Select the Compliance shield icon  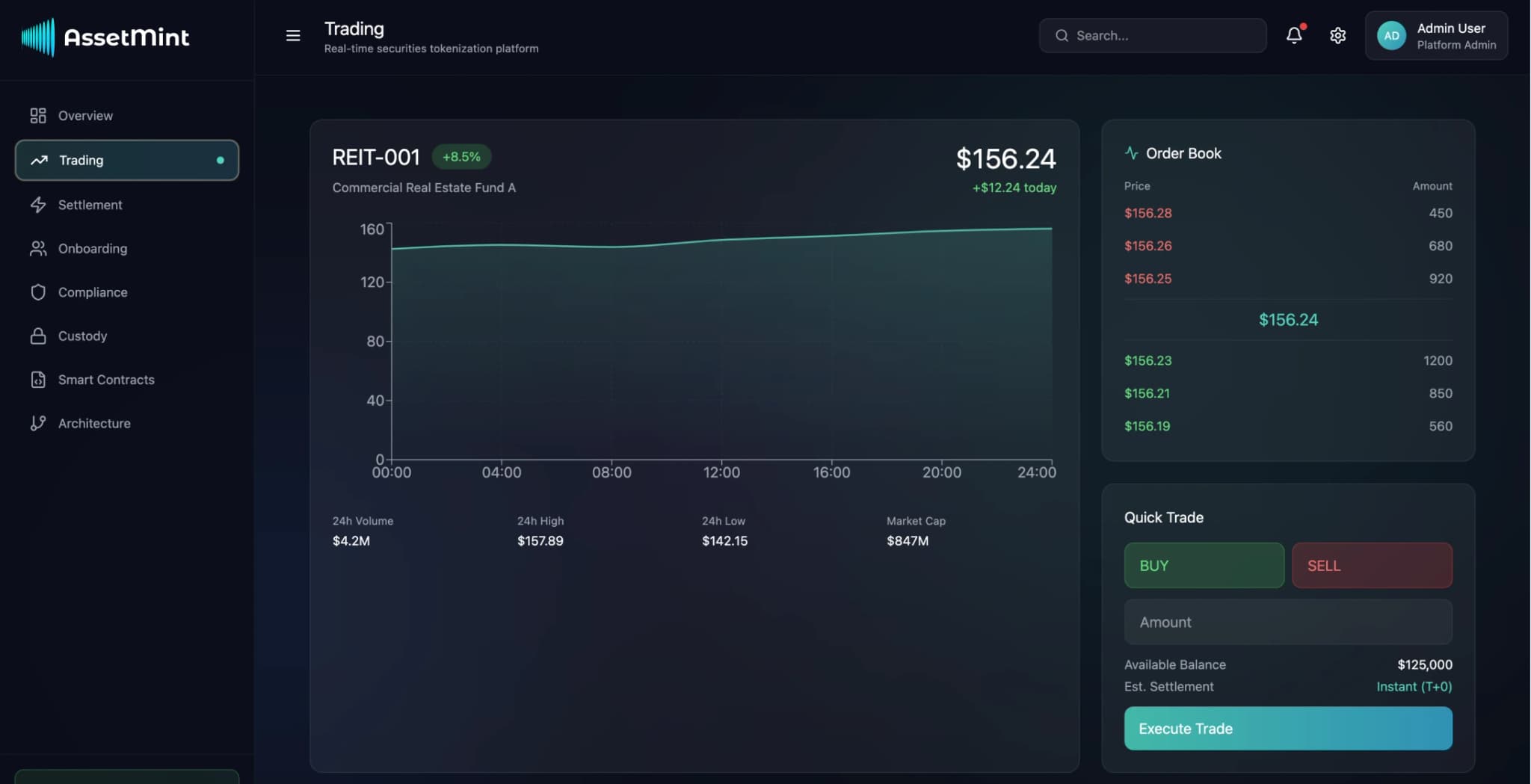point(38,291)
